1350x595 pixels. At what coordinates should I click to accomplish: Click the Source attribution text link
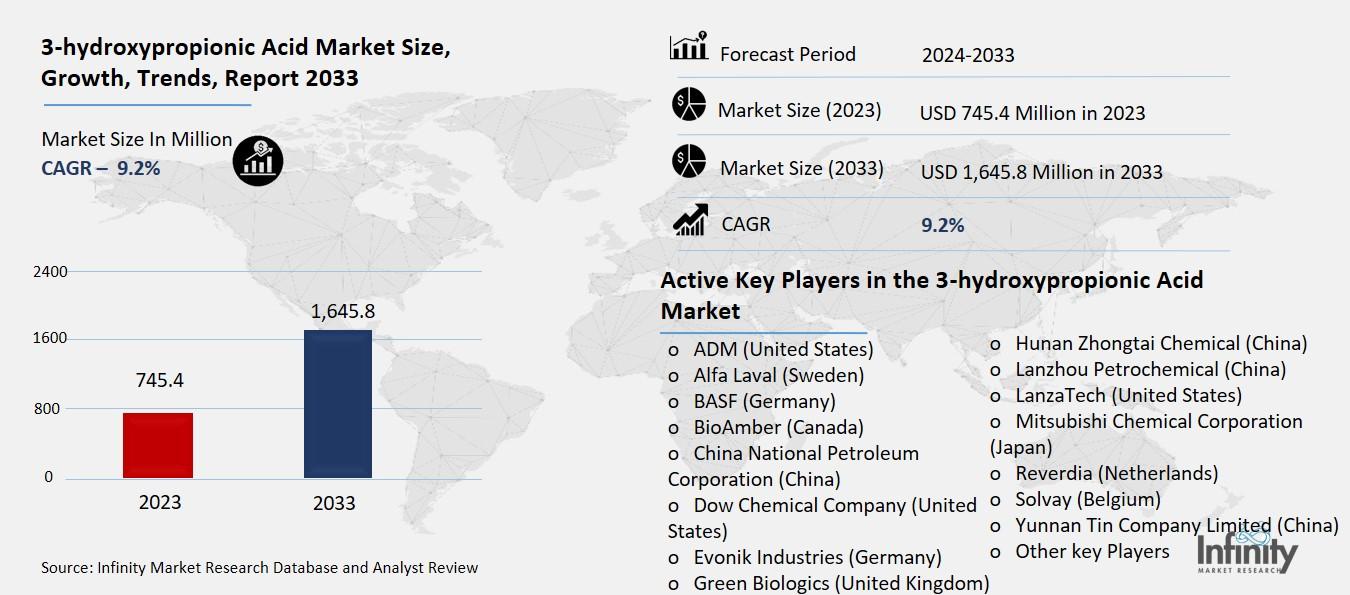point(258,567)
